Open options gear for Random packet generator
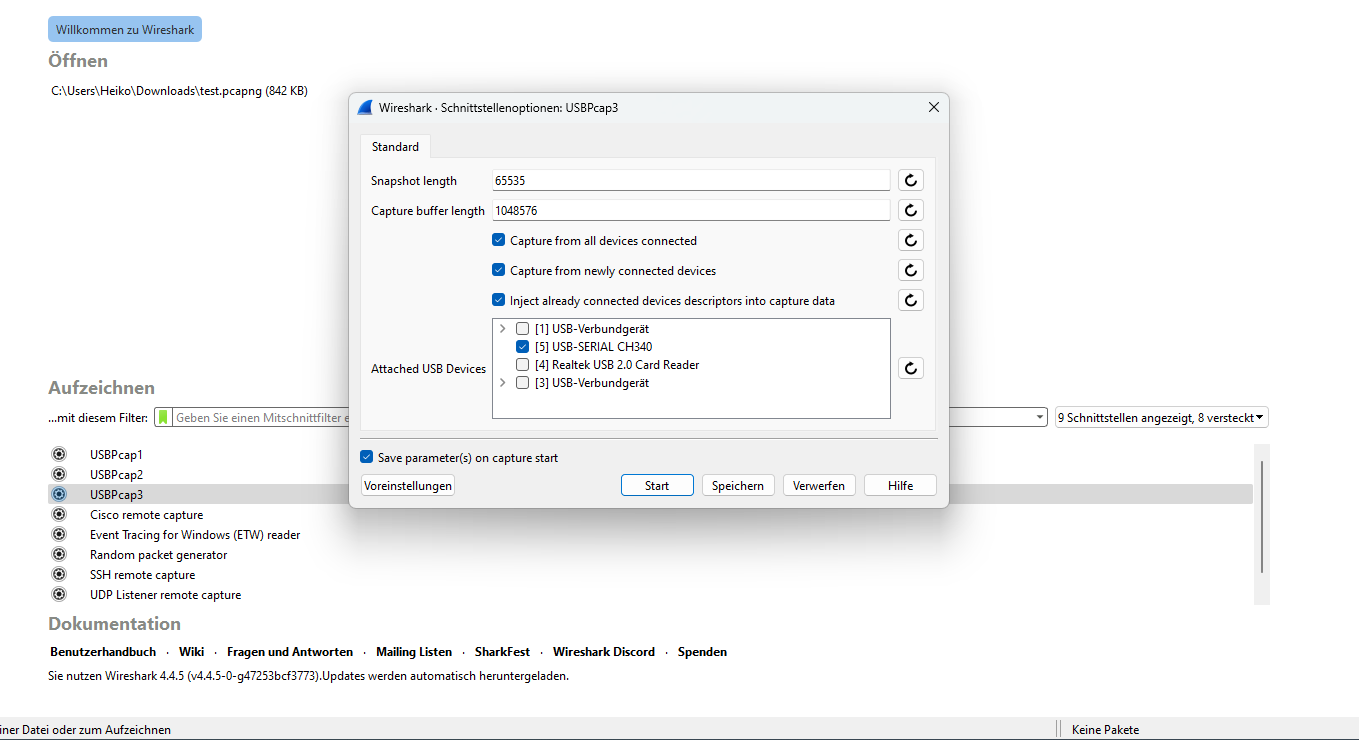This screenshot has width=1359, height=740. click(x=59, y=554)
